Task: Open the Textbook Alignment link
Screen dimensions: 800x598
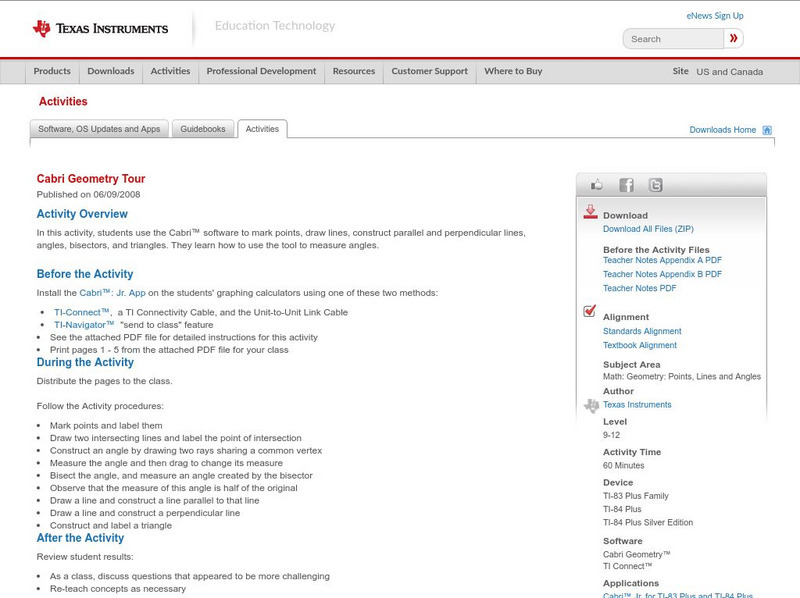Action: [640, 345]
